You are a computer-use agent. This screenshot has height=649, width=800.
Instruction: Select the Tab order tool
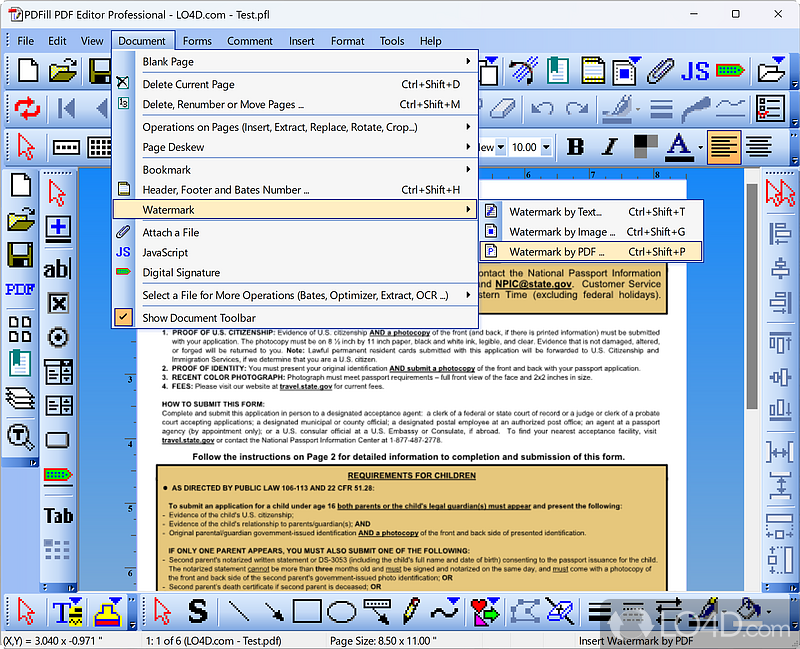[x=58, y=515]
